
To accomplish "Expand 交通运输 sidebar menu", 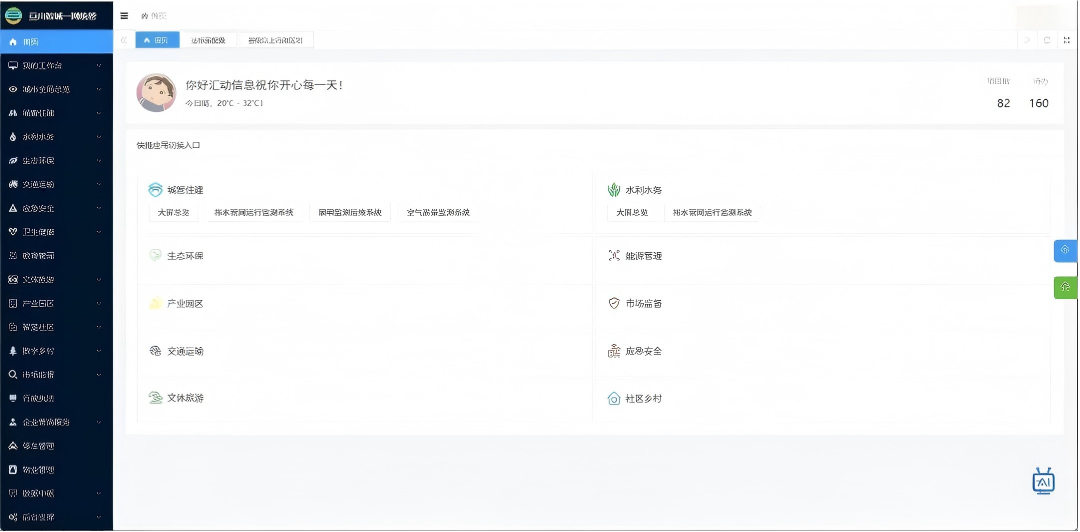I will tap(56, 184).
